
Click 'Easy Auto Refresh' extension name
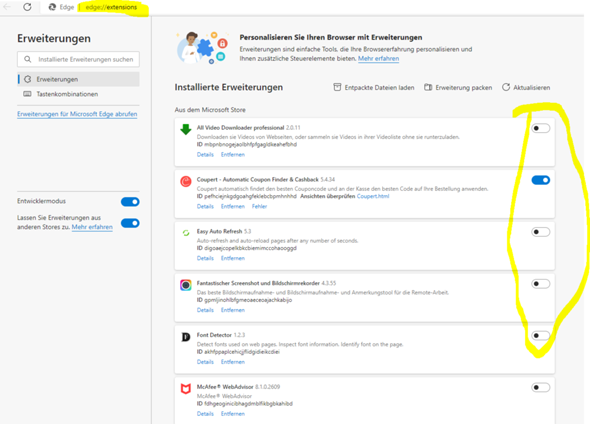pyautogui.click(x=219, y=231)
